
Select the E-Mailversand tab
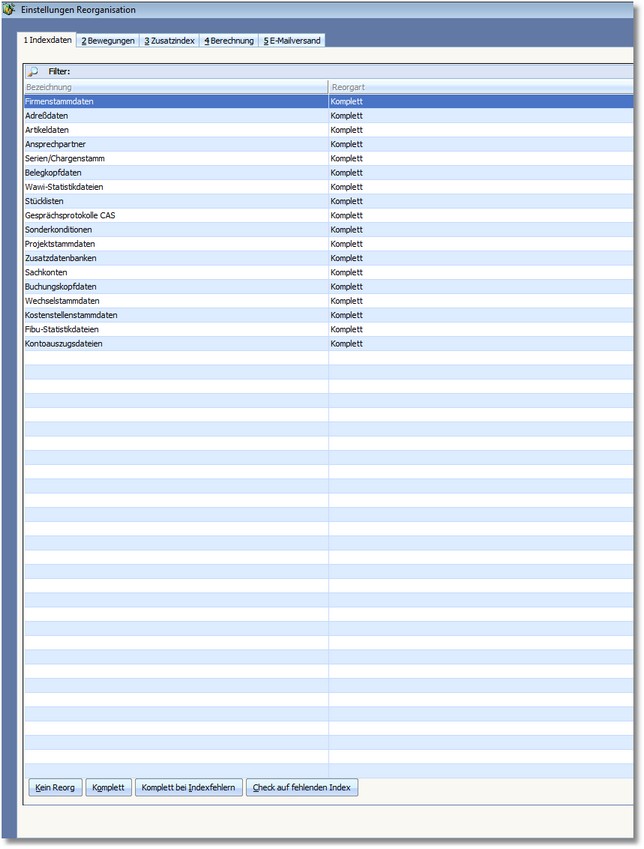click(x=292, y=41)
